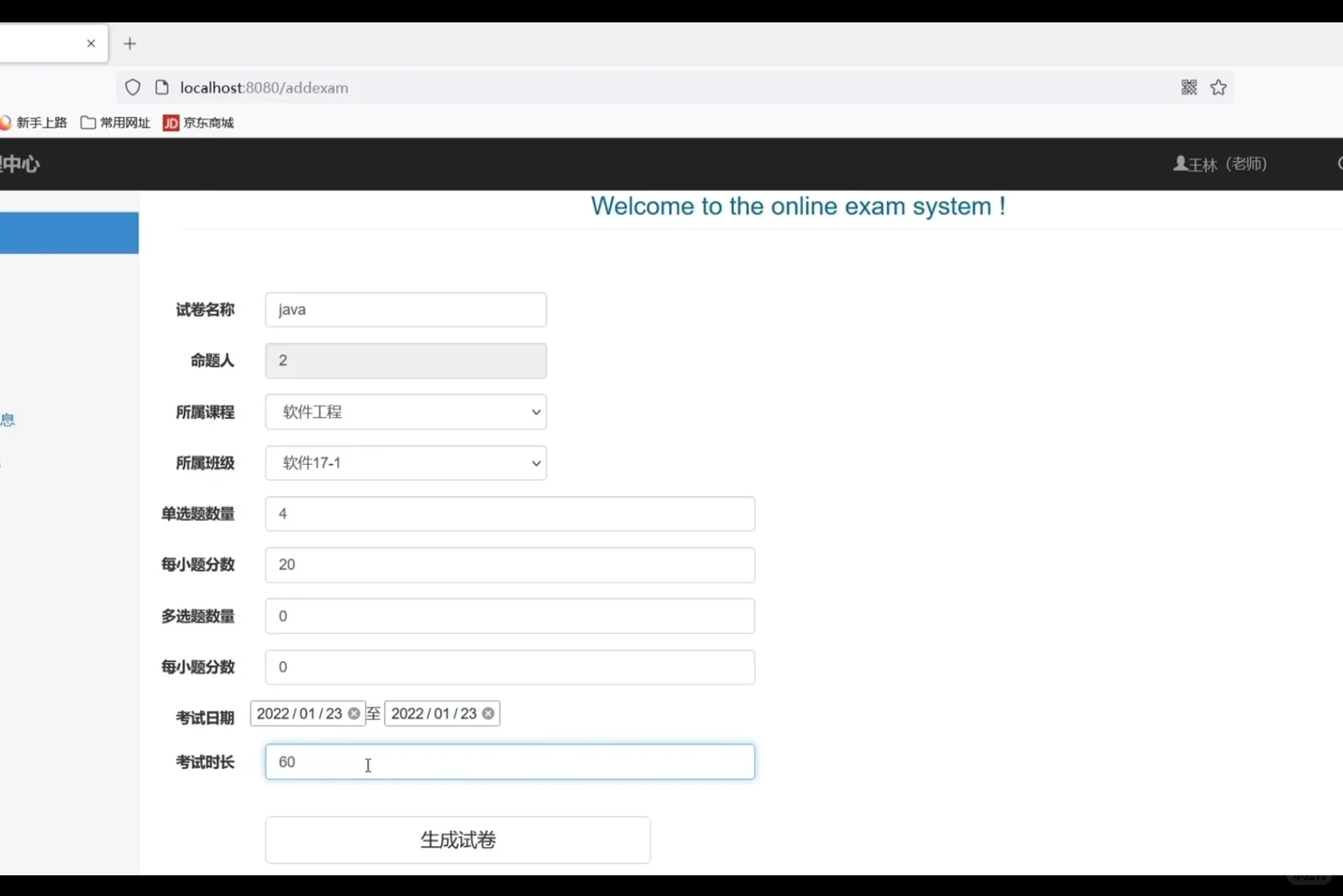1343x896 pixels.
Task: Click the 考试日期 label
Action: pos(205,718)
